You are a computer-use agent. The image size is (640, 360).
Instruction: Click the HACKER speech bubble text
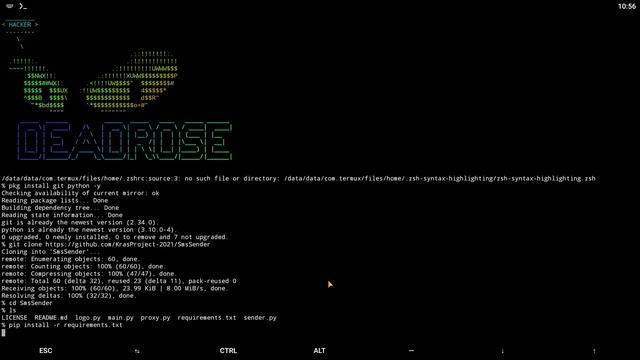20,24
